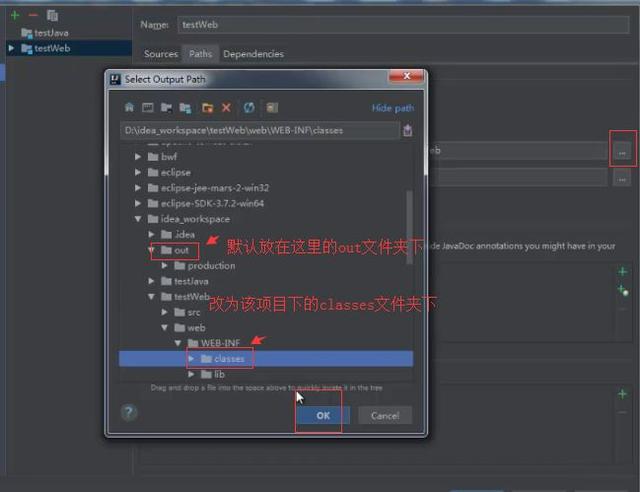640x492 pixels.
Task: Click the module Name field
Action: click(403, 25)
